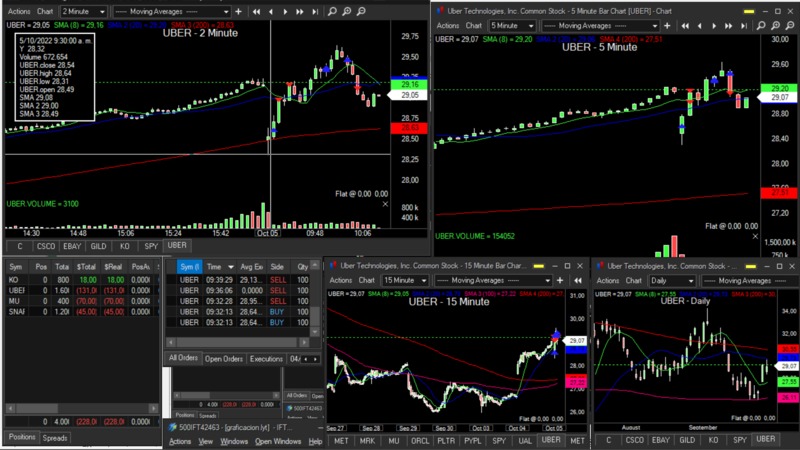This screenshot has height=450, width=800.
Task: Switch to the Open Orders tab
Action: pyautogui.click(x=223, y=358)
